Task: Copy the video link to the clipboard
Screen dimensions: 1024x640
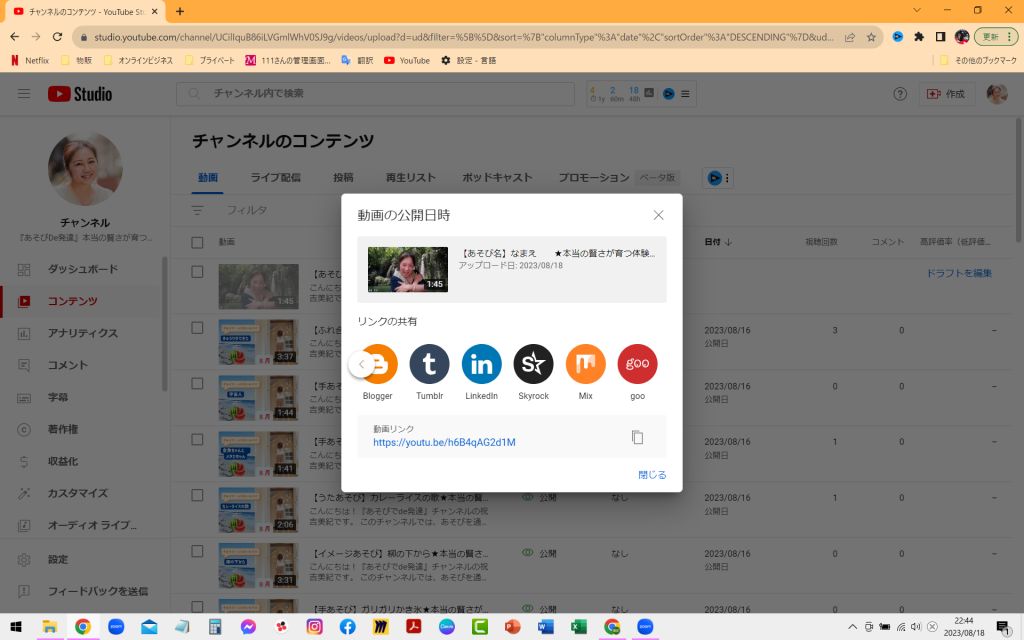Action: (x=637, y=437)
